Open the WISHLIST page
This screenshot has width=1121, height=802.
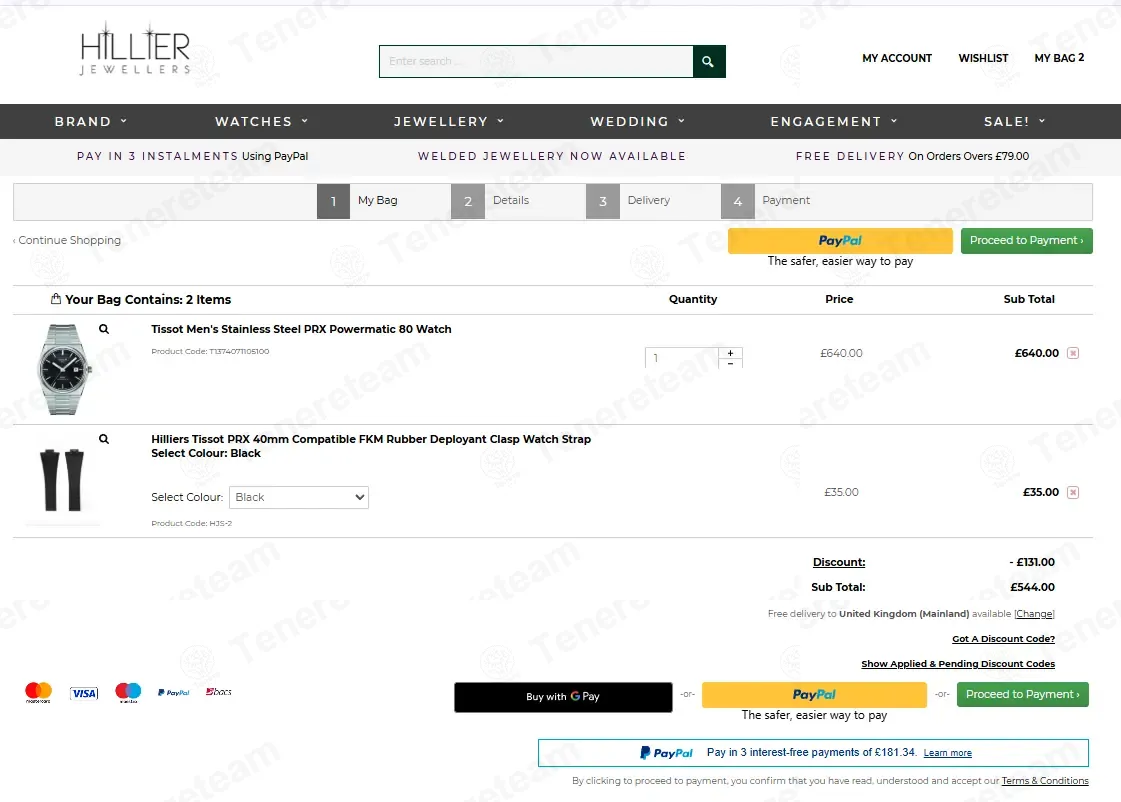pyautogui.click(x=983, y=58)
